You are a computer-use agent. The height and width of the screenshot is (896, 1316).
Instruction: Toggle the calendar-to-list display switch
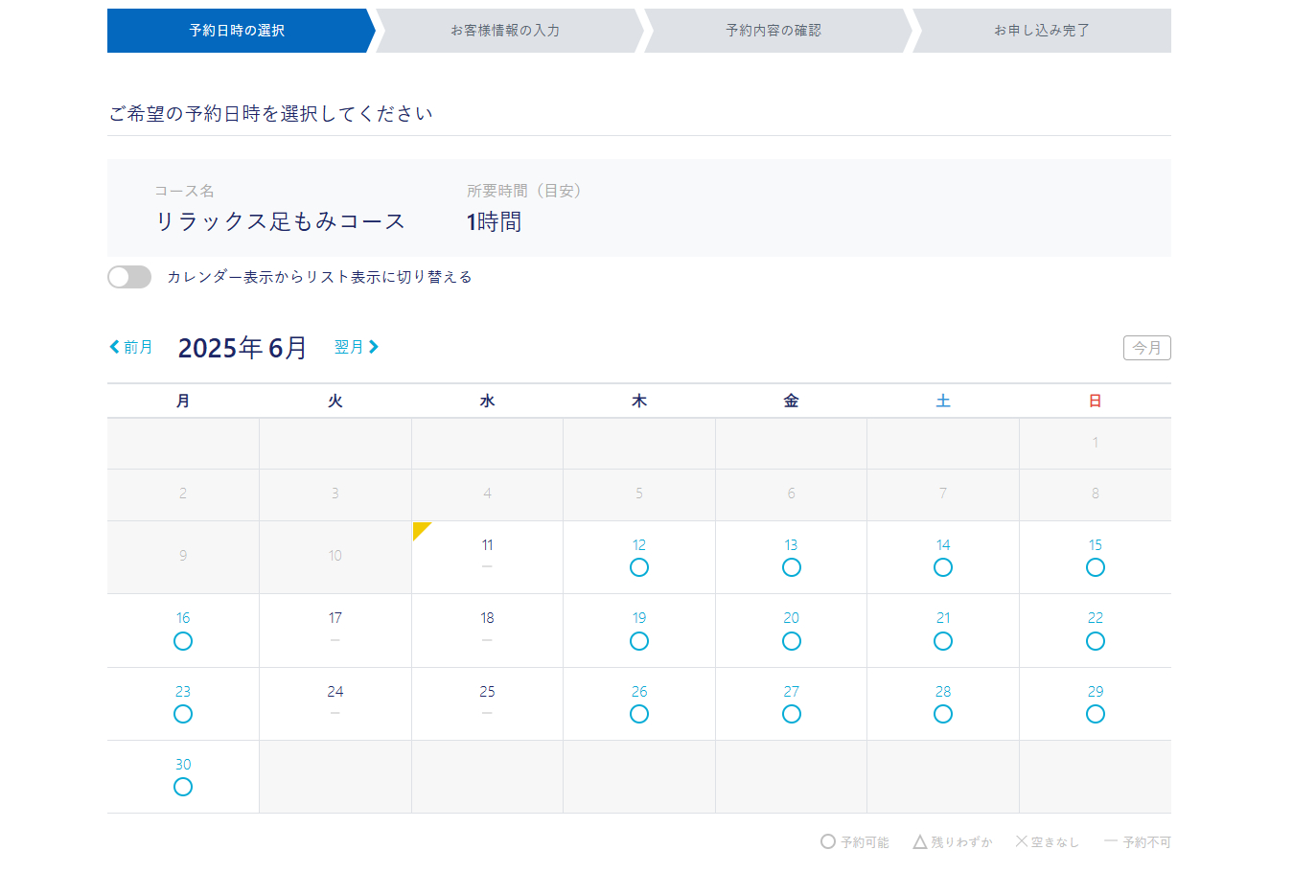(x=129, y=277)
